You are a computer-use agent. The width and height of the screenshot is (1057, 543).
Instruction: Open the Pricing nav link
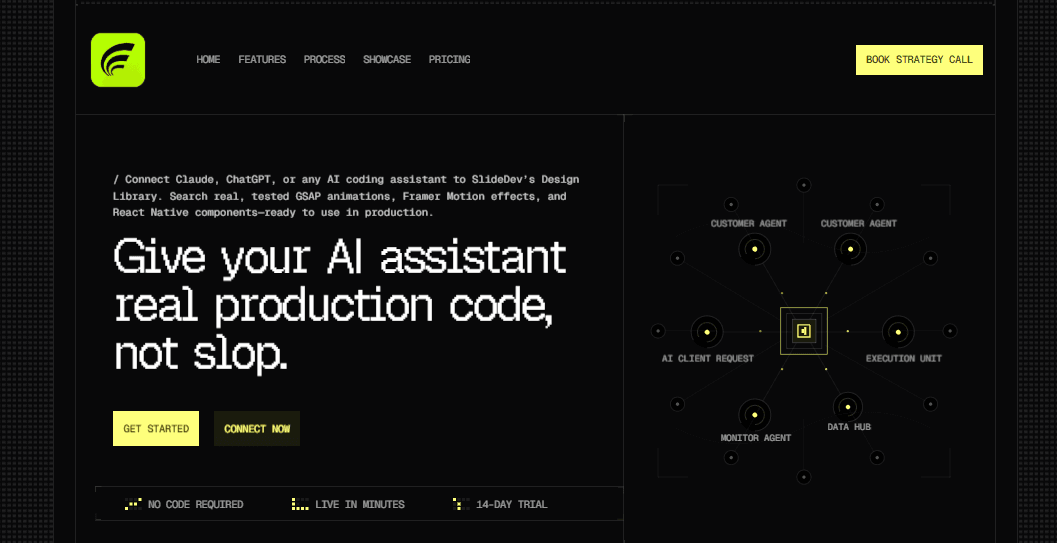click(450, 59)
